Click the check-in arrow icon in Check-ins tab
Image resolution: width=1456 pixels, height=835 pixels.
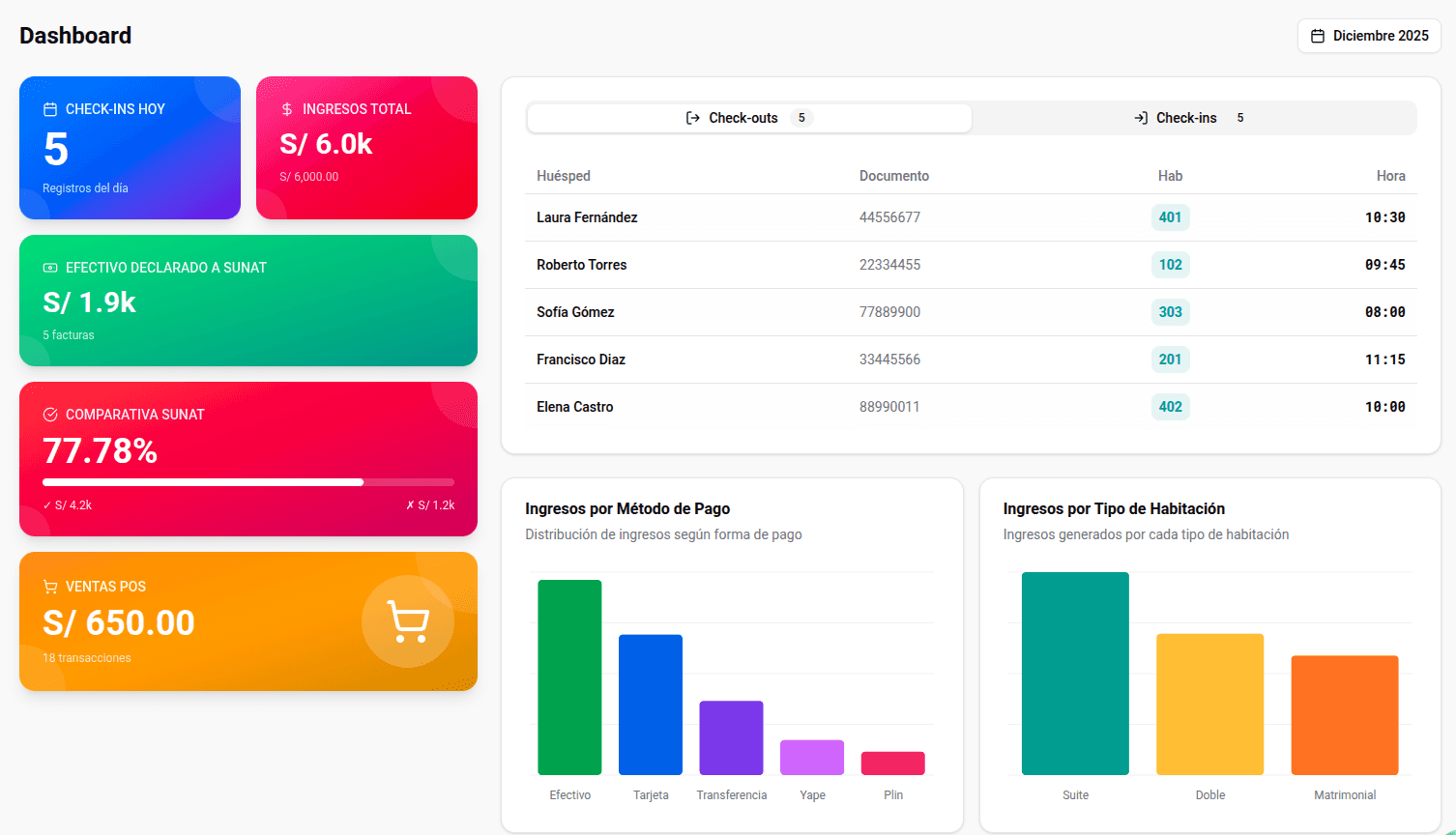(x=1139, y=117)
